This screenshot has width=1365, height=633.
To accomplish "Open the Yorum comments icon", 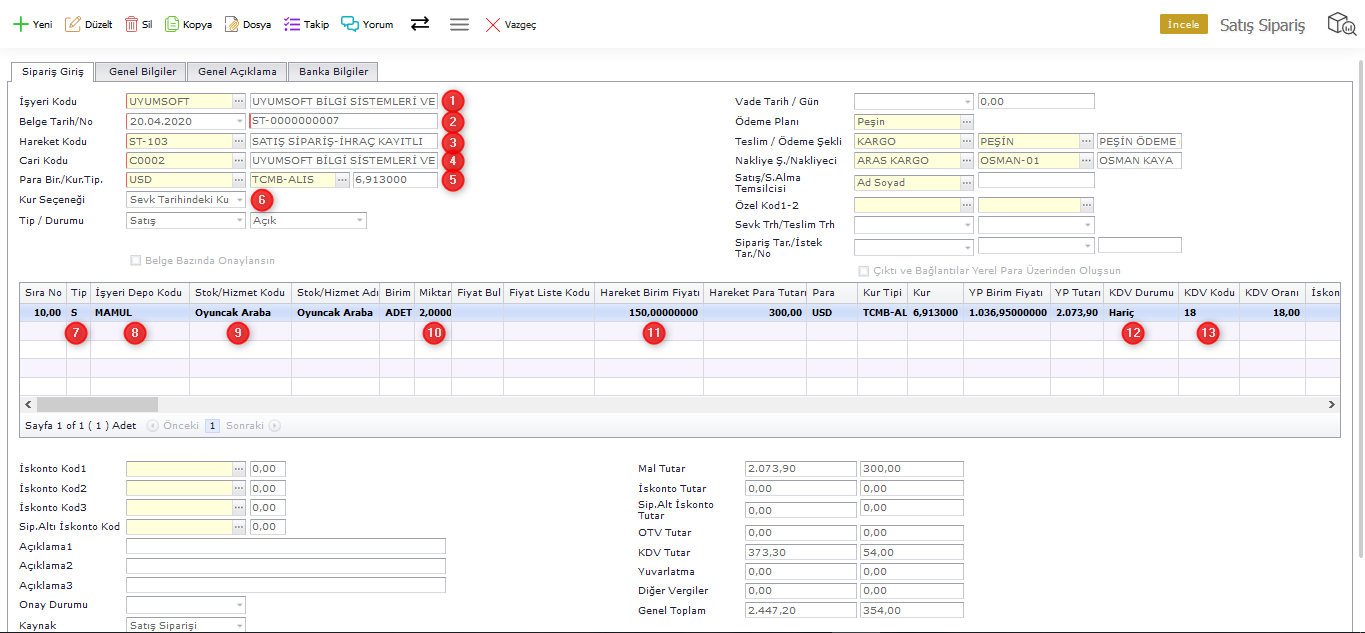I will [349, 24].
